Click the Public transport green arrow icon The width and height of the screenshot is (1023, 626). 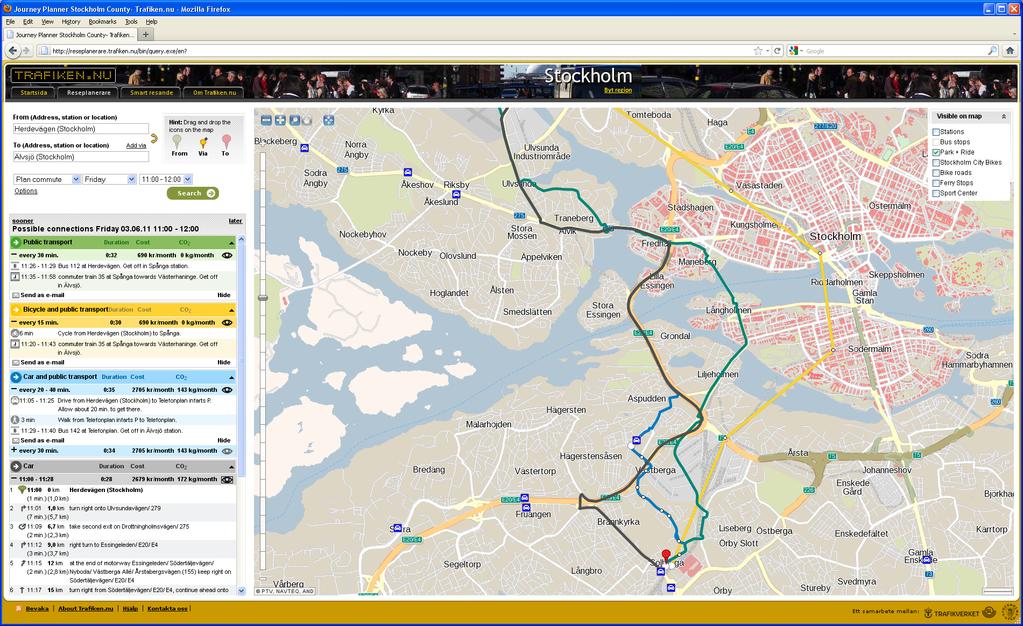coord(16,242)
